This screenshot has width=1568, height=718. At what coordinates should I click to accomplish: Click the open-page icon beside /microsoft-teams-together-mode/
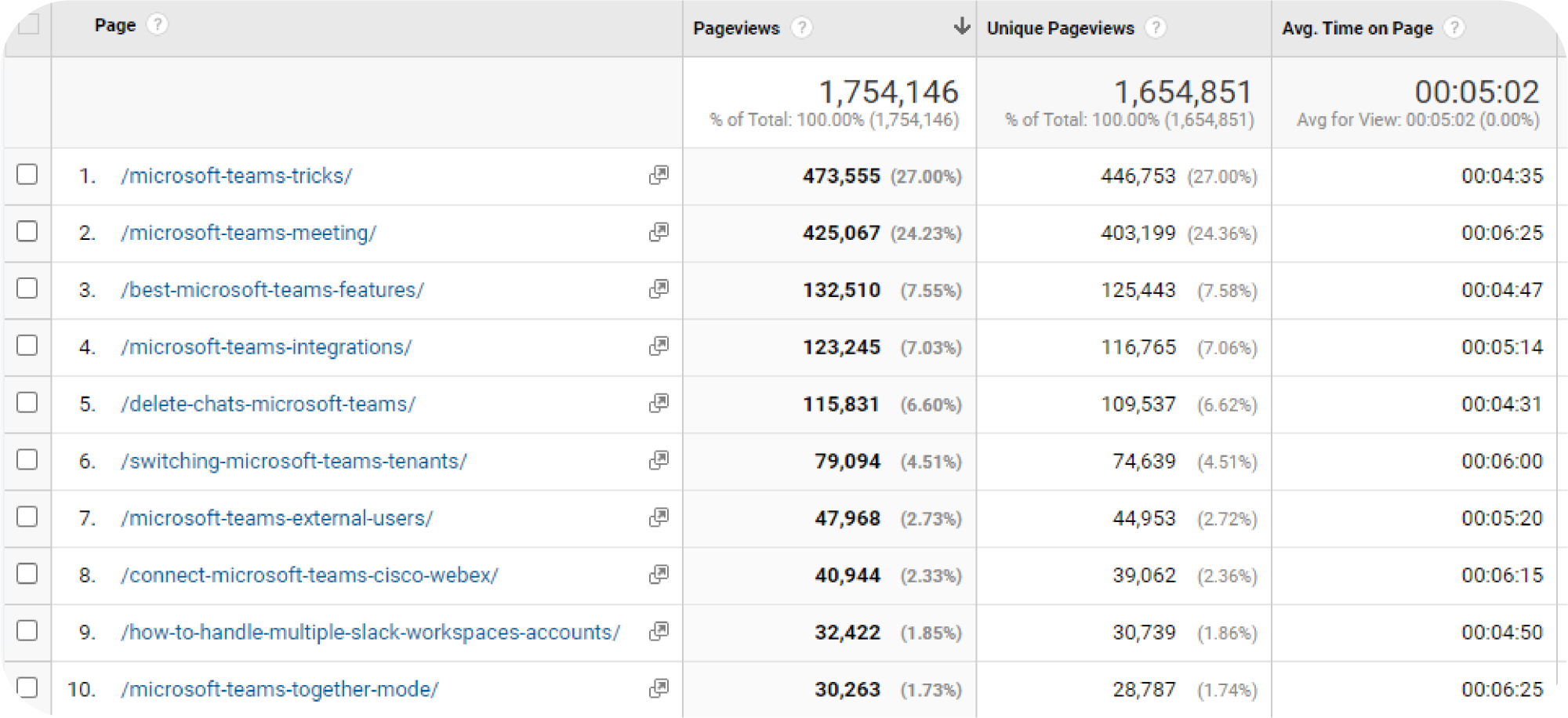pos(659,689)
